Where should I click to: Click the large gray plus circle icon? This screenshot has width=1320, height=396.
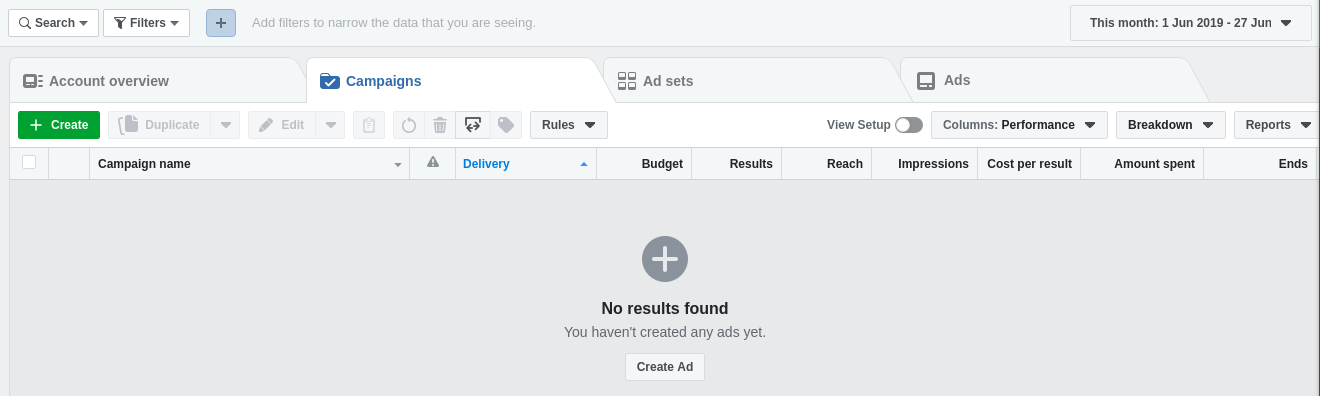pyautogui.click(x=665, y=259)
